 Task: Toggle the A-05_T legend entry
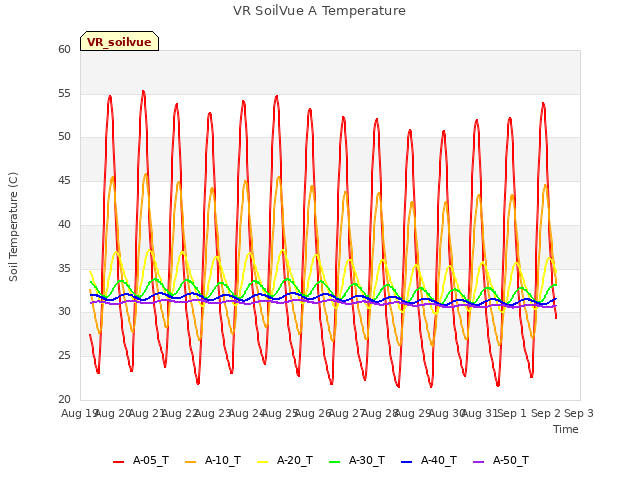coord(141,461)
